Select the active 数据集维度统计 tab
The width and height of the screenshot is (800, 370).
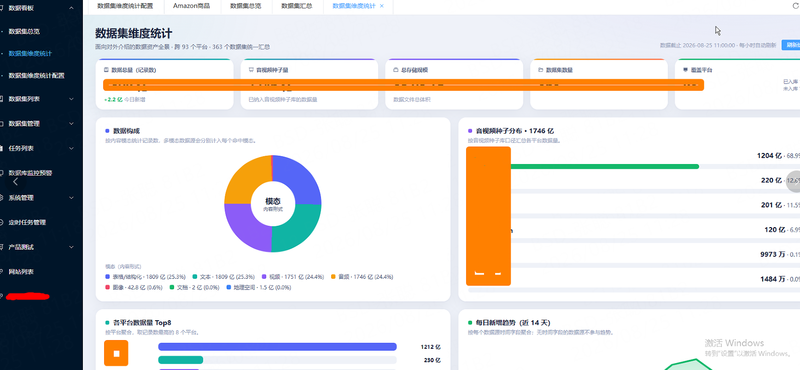(354, 6)
